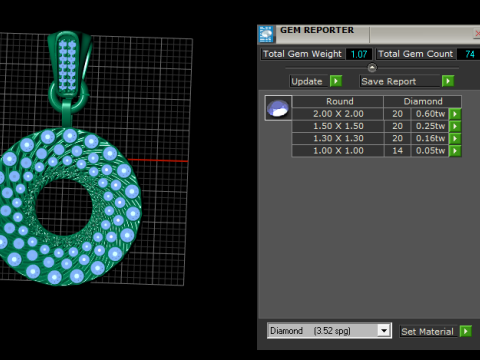Select the 2.00 X 2.00 size cell
Viewport: 480px width, 360px height.
tap(338, 114)
